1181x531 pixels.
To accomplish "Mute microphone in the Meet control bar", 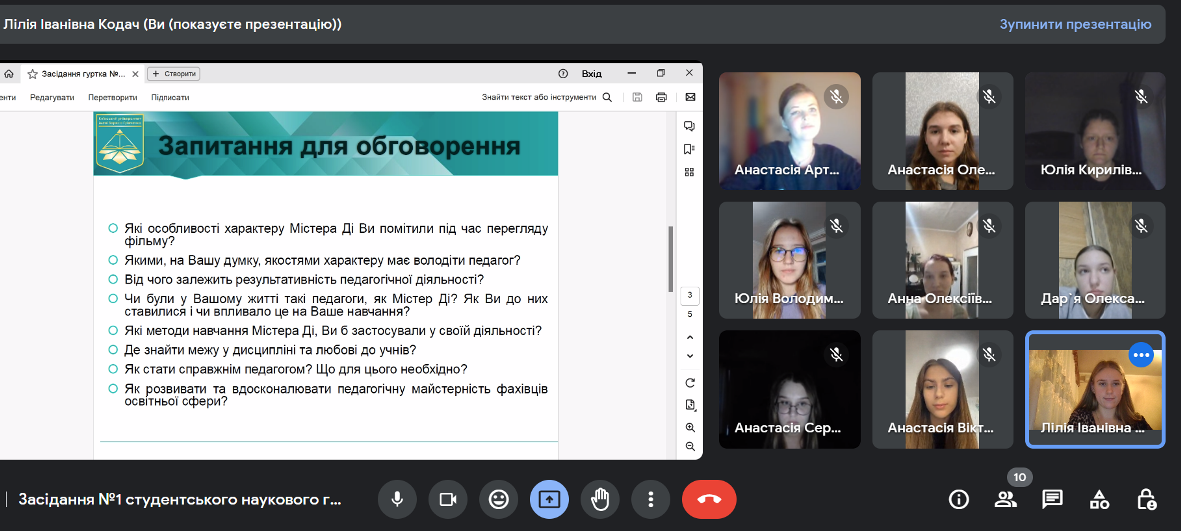I will point(397,499).
